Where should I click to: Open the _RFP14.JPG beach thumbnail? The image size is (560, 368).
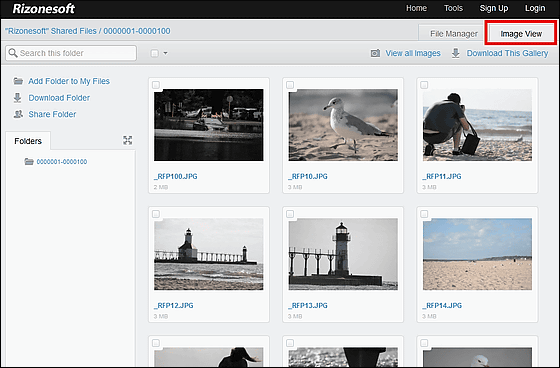point(477,254)
